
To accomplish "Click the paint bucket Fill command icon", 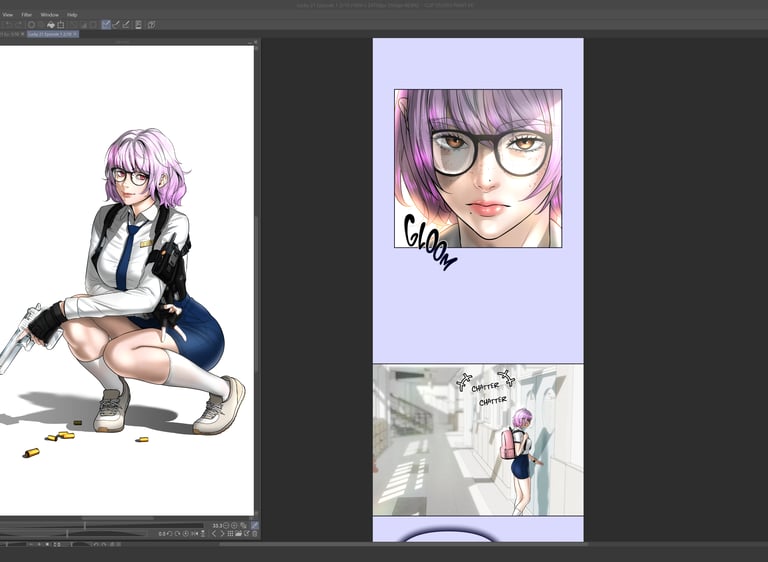I will pyautogui.click(x=51, y=24).
